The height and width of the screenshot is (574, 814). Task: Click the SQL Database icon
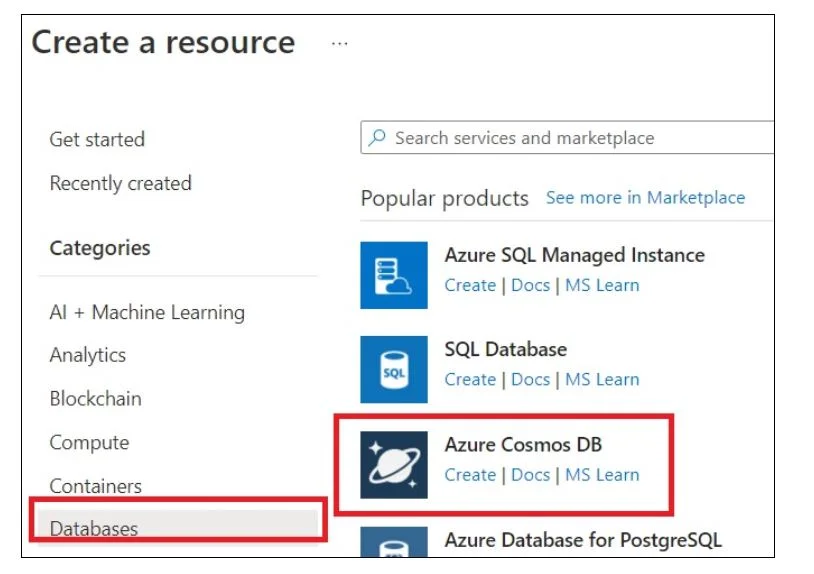394,370
